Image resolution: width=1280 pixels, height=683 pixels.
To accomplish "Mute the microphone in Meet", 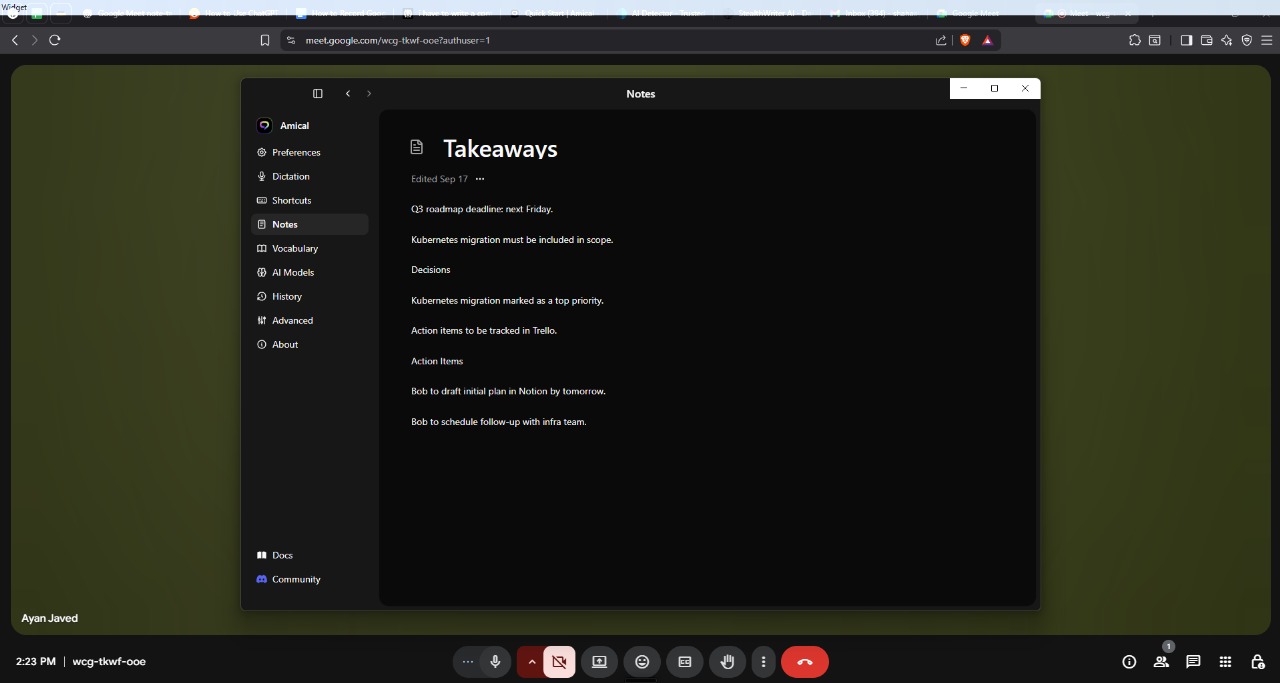I will (494, 662).
